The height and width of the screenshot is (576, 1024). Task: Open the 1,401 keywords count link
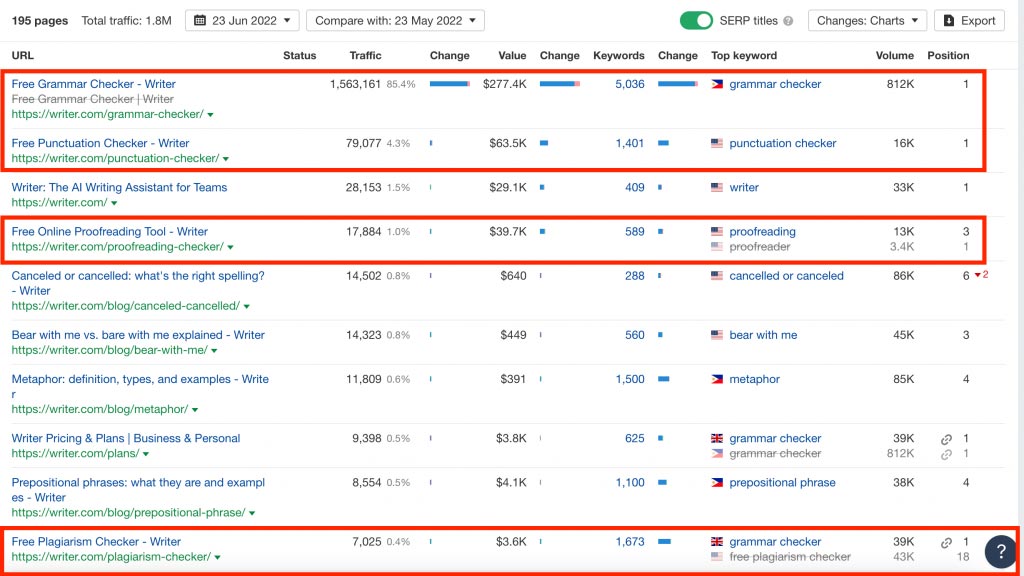(x=630, y=143)
